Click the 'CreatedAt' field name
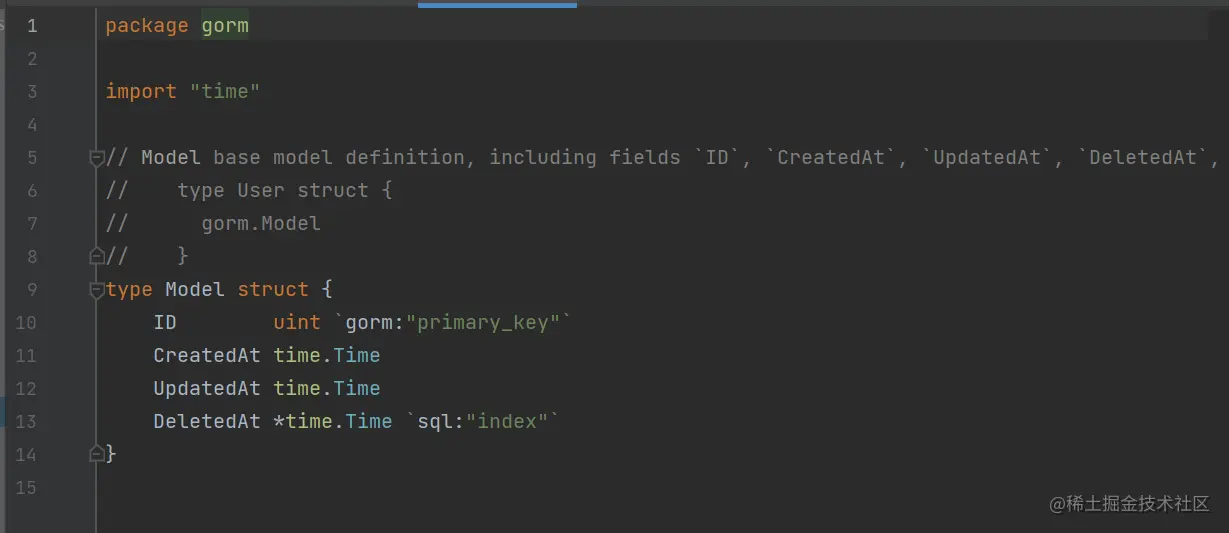Screen dimensions: 1229x533 [x=207, y=355]
